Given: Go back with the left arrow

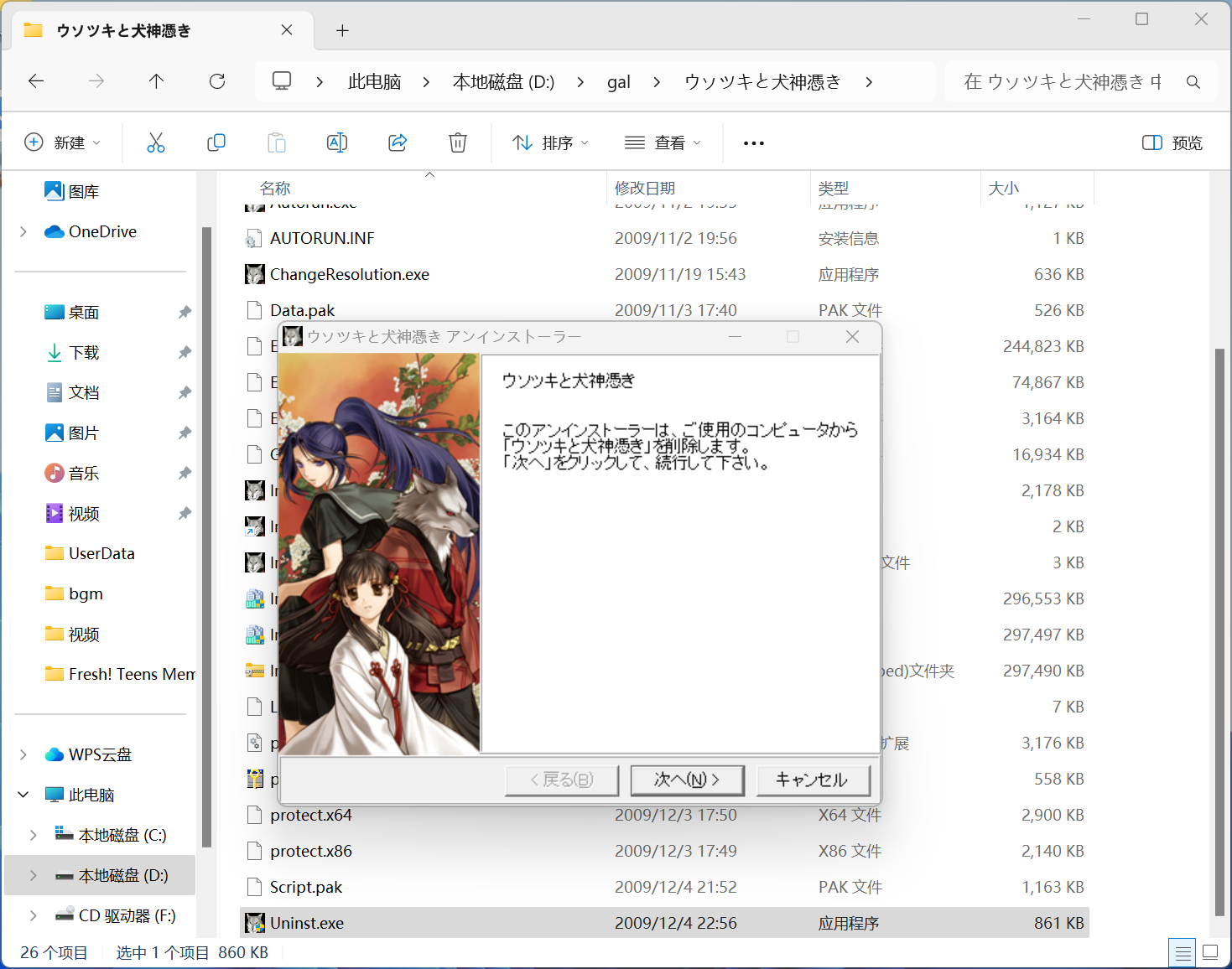Looking at the screenshot, I should [36, 81].
